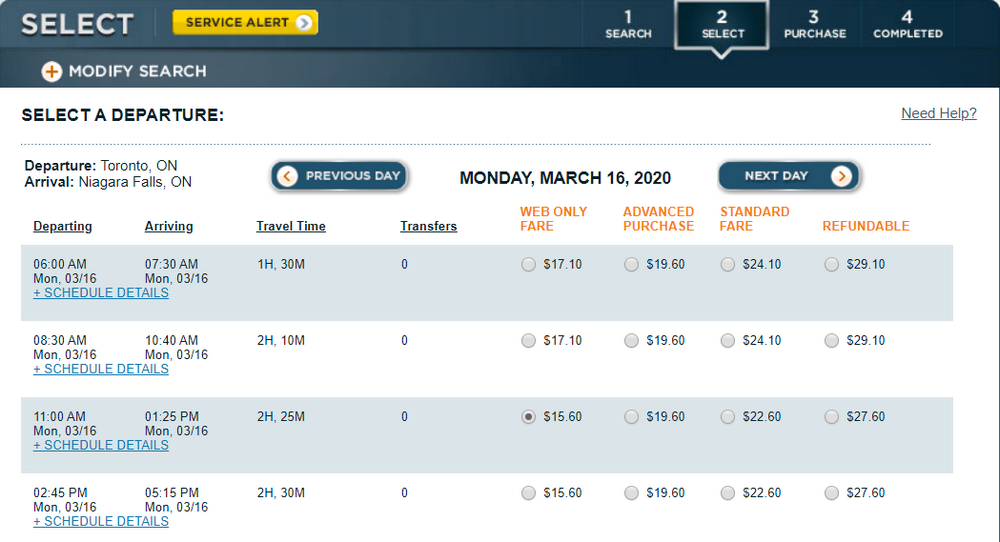
Task: Click the plus icon beside Modify Search
Action: tap(51, 72)
